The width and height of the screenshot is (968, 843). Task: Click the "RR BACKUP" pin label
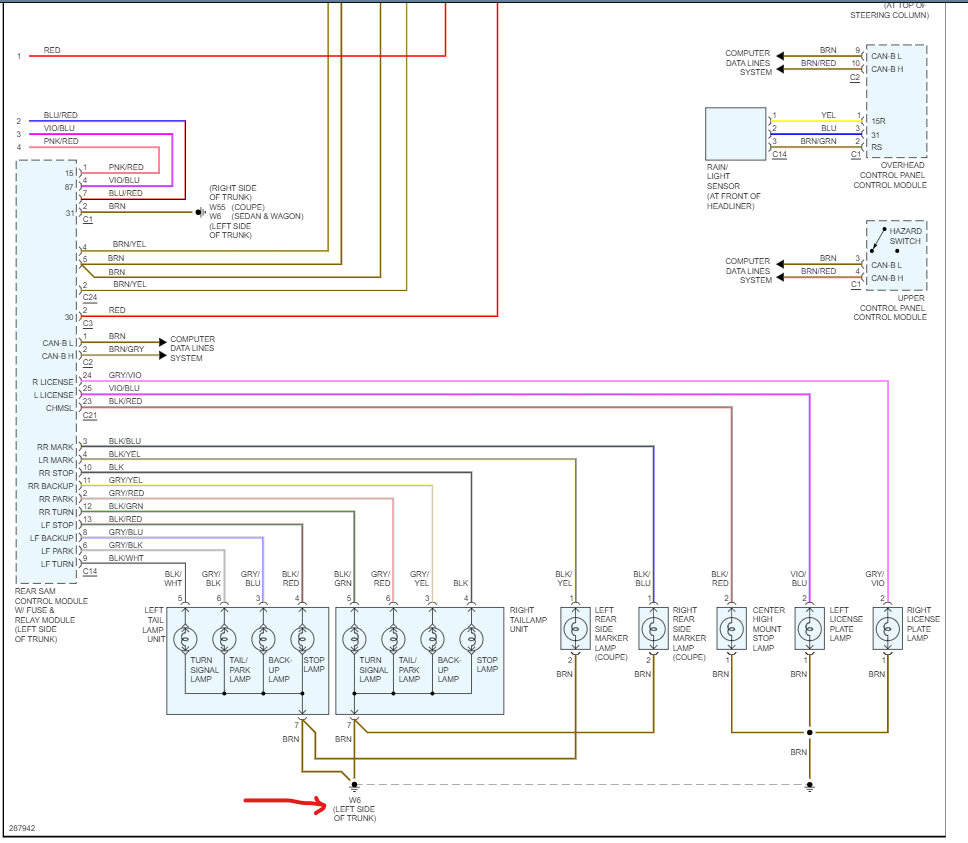[51, 486]
